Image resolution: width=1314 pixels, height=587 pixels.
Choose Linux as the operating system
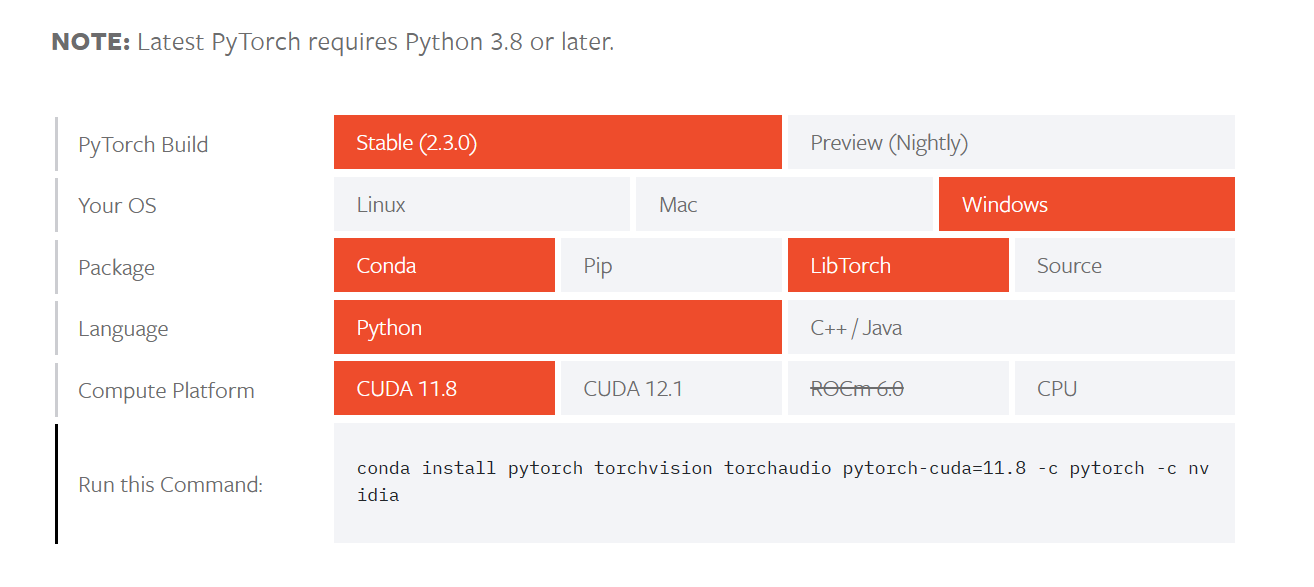(x=482, y=204)
